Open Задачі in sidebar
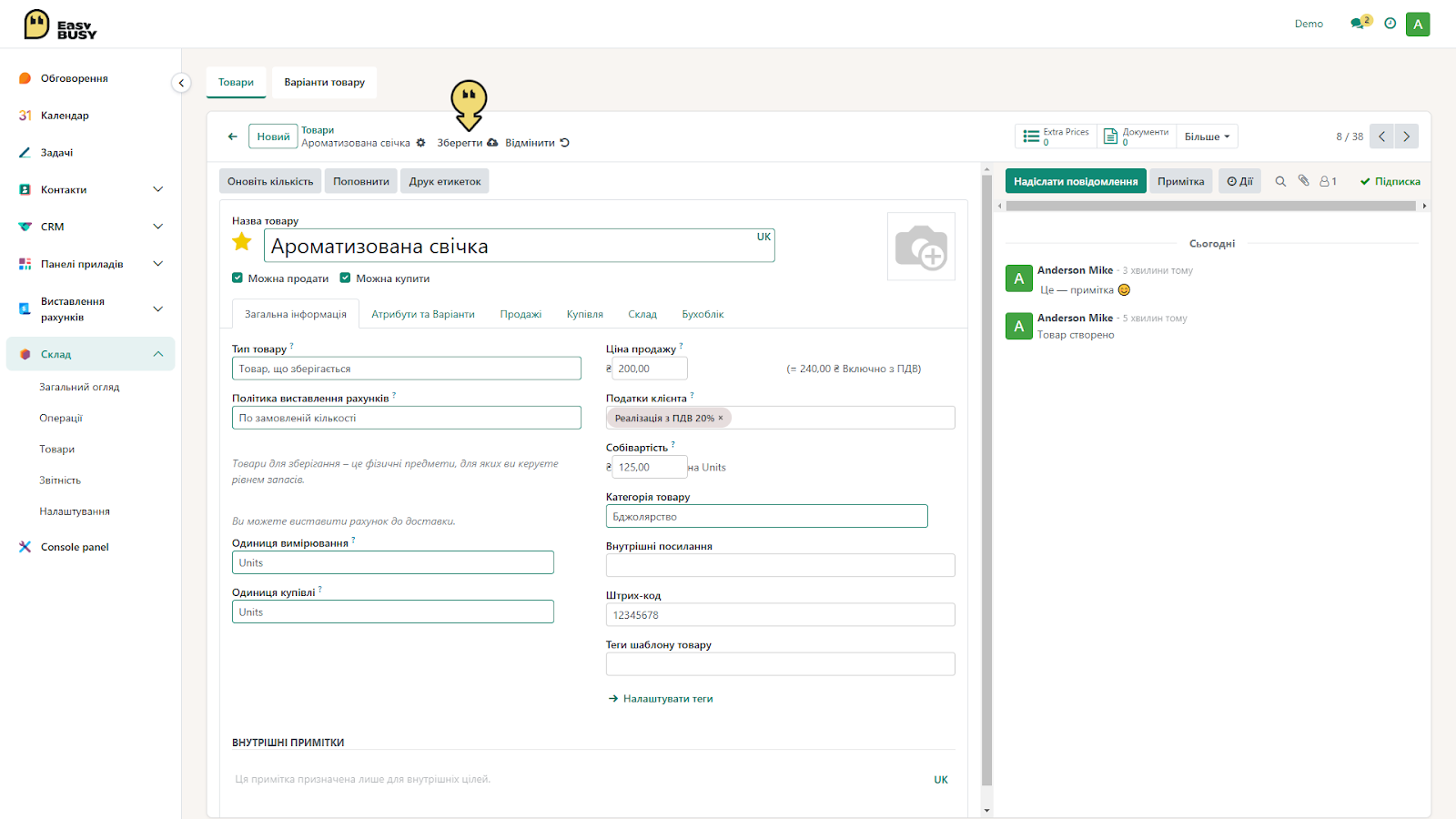Viewport: 1456px width, 819px height. (56, 153)
